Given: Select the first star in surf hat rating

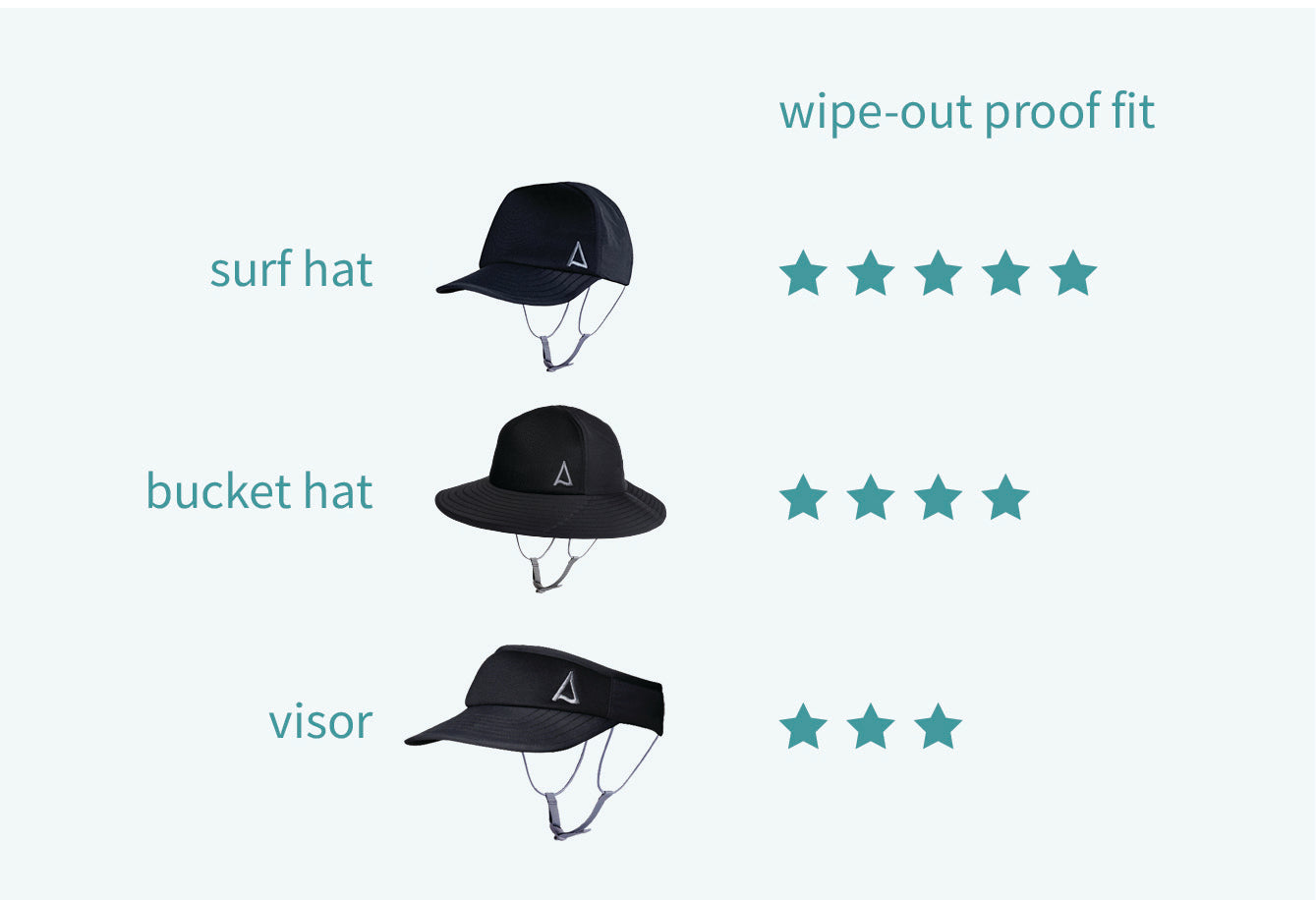Looking at the screenshot, I should tap(804, 272).
